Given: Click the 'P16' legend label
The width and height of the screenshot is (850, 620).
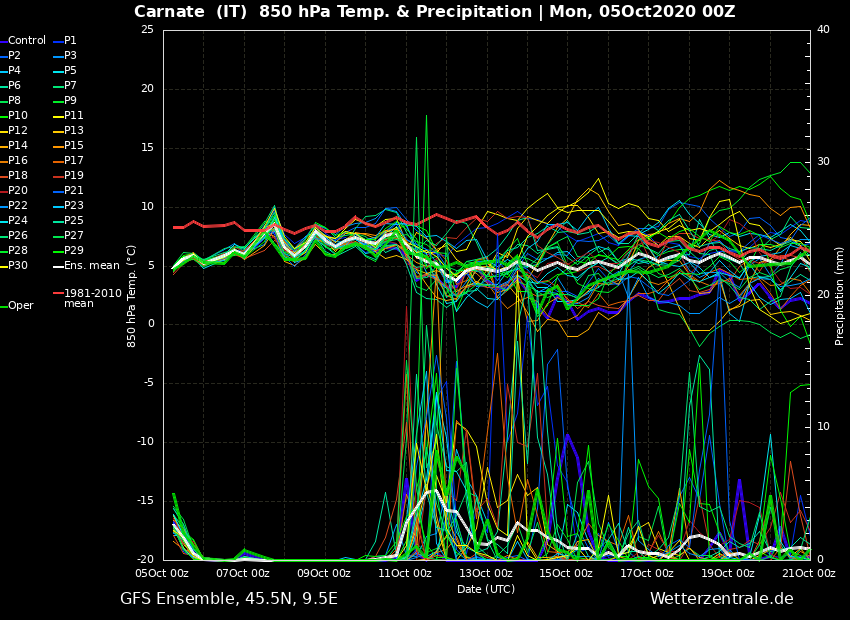Looking at the screenshot, I should [x=17, y=160].
